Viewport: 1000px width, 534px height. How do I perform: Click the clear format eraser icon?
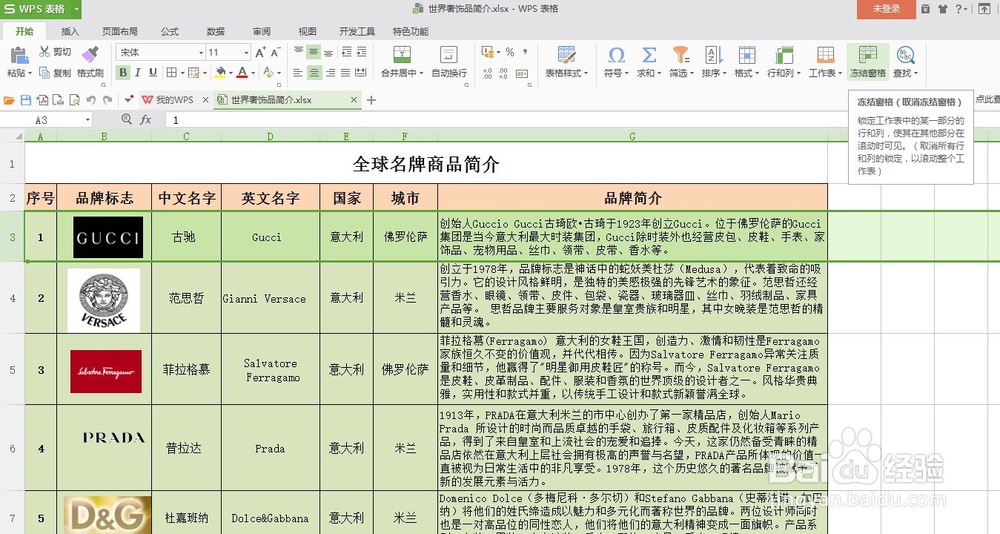coord(268,73)
